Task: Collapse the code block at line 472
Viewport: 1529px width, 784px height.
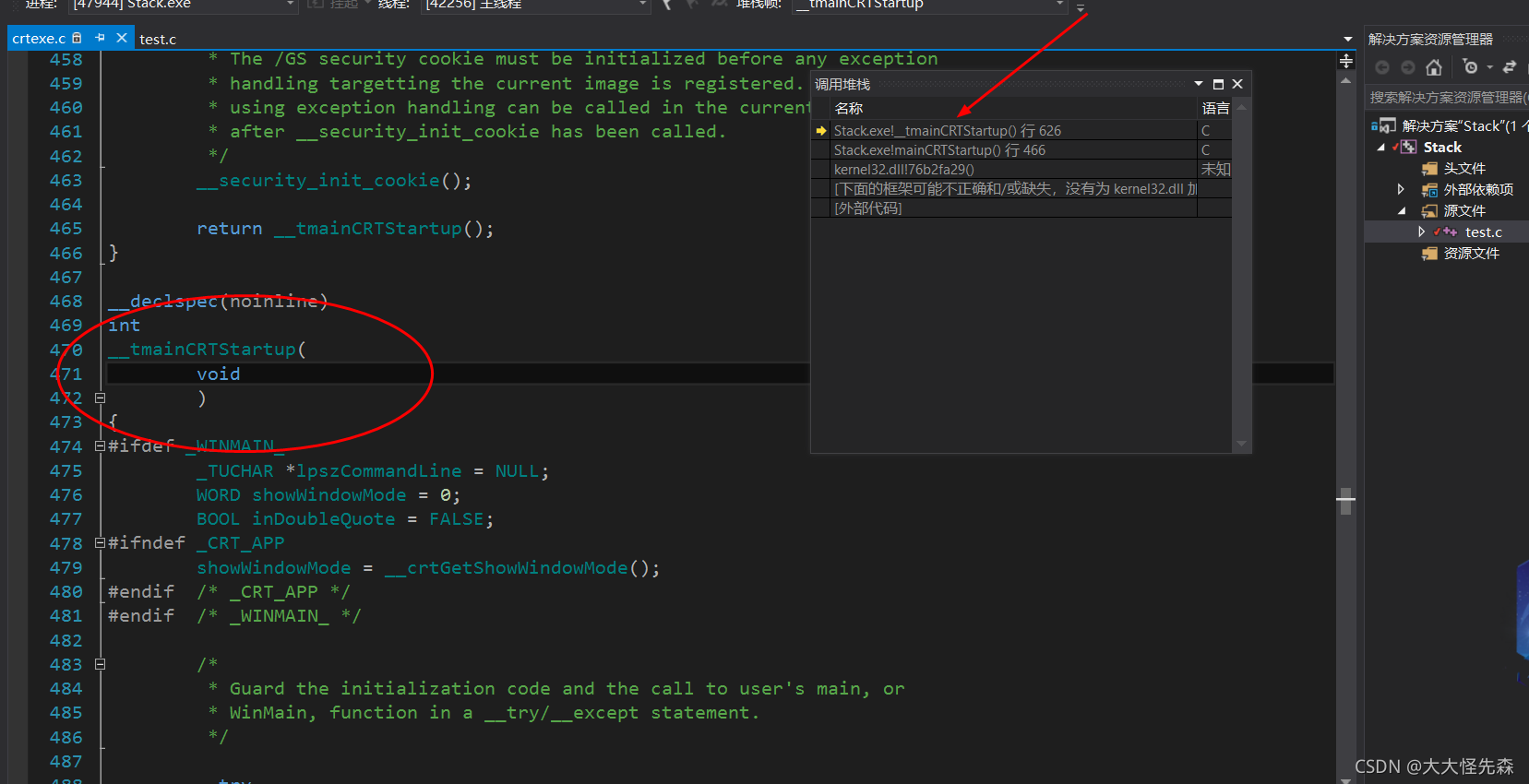Action: pyautogui.click(x=100, y=398)
